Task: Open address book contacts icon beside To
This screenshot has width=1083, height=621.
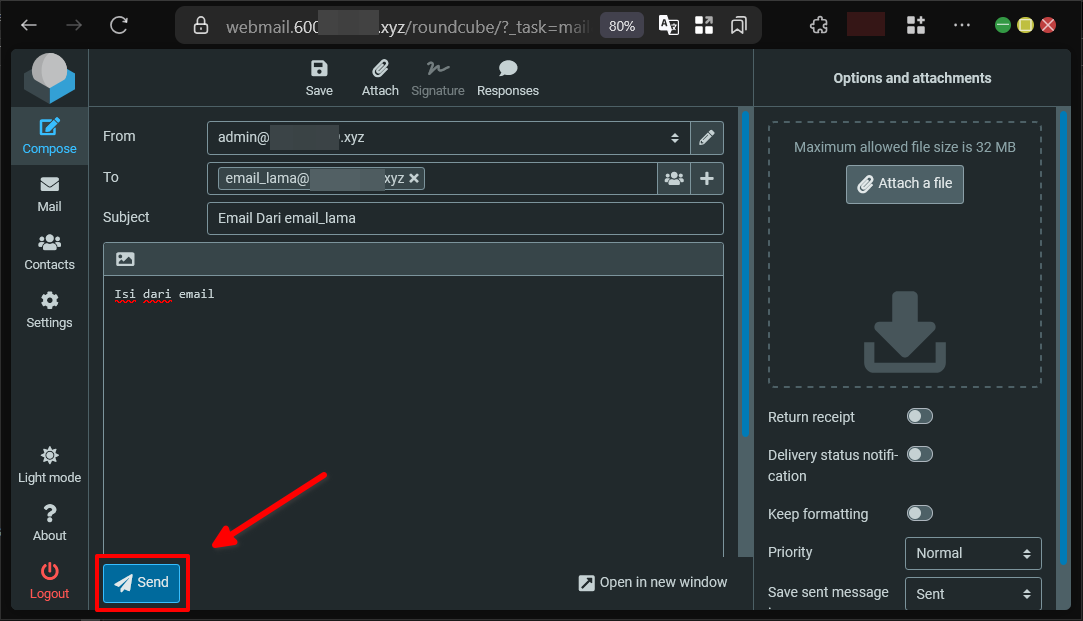Action: point(674,178)
